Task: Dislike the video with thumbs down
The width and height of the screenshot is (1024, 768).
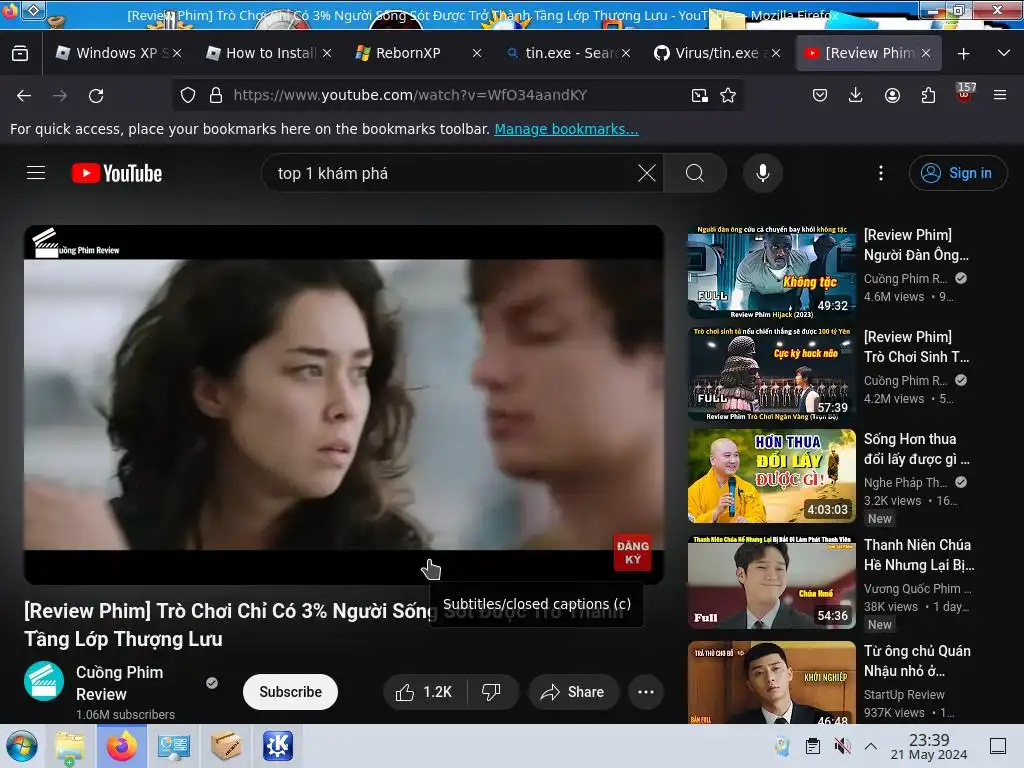Action: click(x=491, y=692)
